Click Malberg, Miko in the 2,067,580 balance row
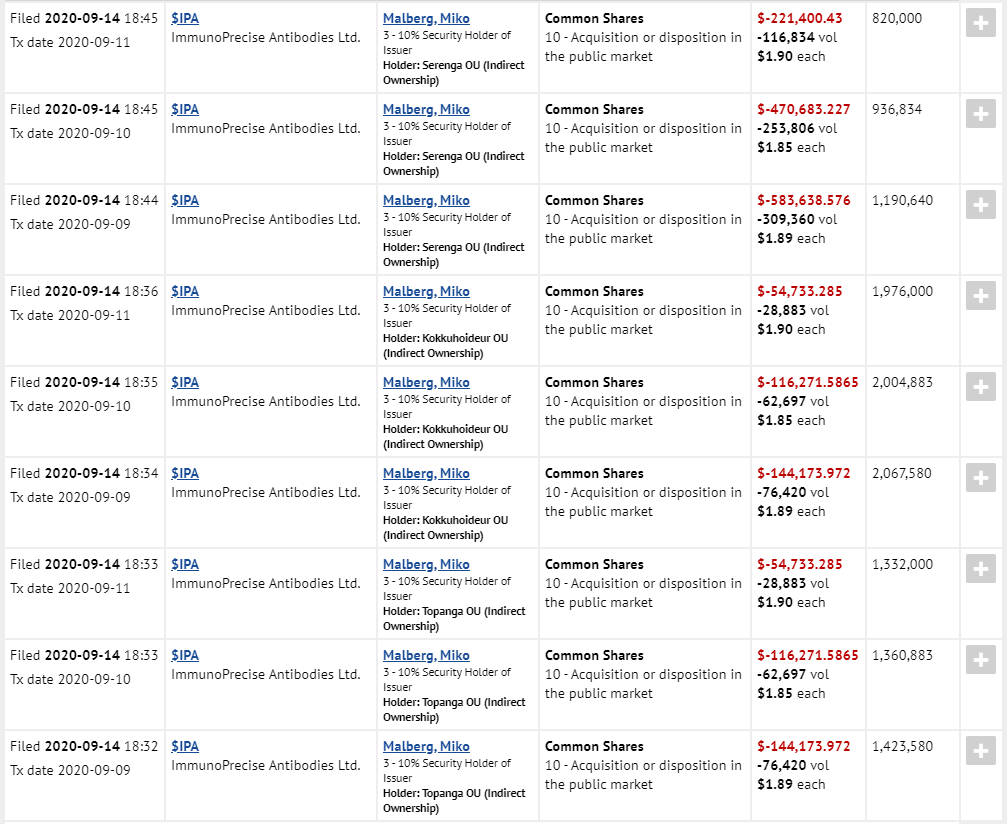 tap(426, 473)
